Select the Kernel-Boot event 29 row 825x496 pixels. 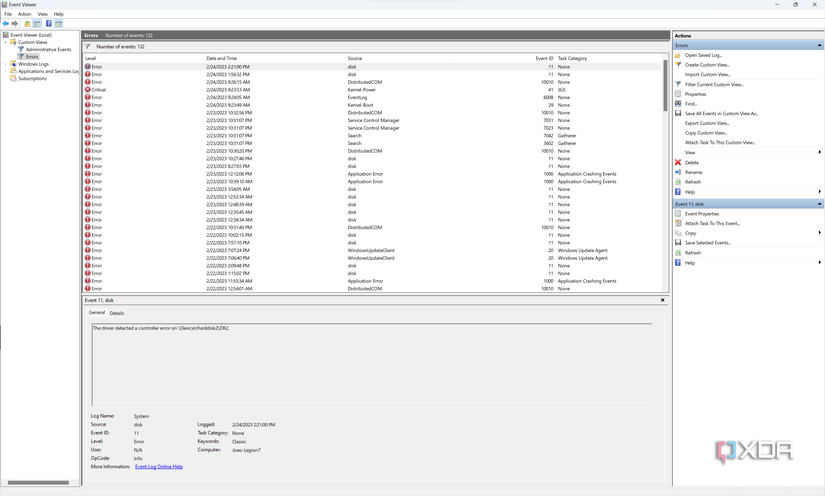[372, 105]
